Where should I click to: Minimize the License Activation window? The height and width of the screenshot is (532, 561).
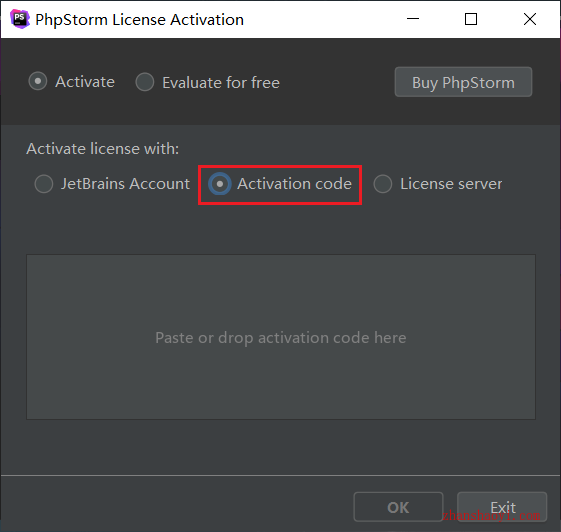413,19
